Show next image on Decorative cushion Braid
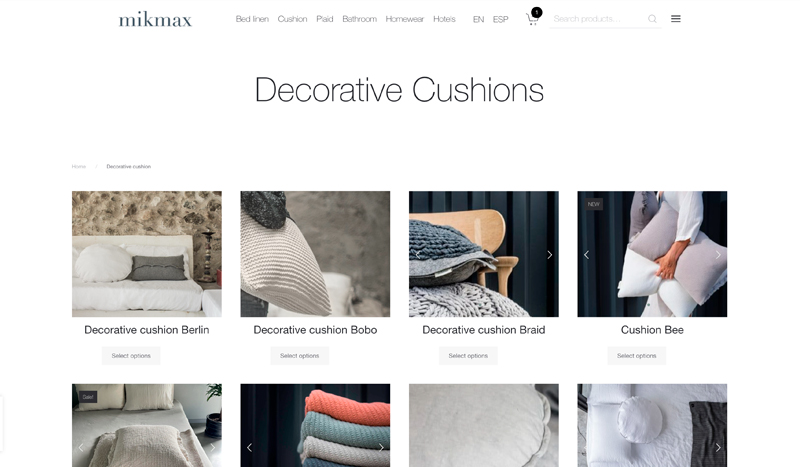Image resolution: width=800 pixels, height=467 pixels. (x=549, y=255)
